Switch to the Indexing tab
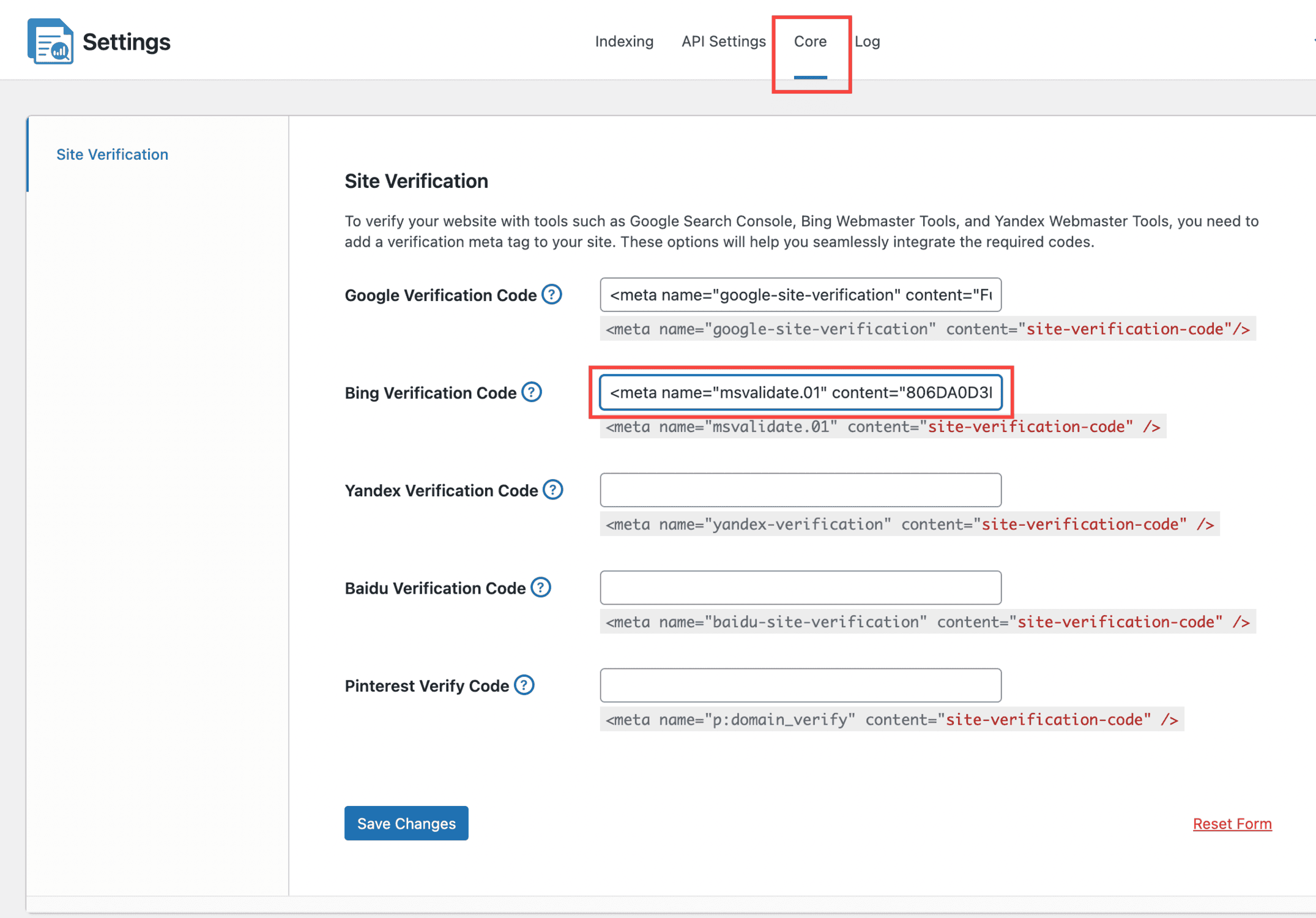This screenshot has height=918, width=1316. pyautogui.click(x=624, y=41)
